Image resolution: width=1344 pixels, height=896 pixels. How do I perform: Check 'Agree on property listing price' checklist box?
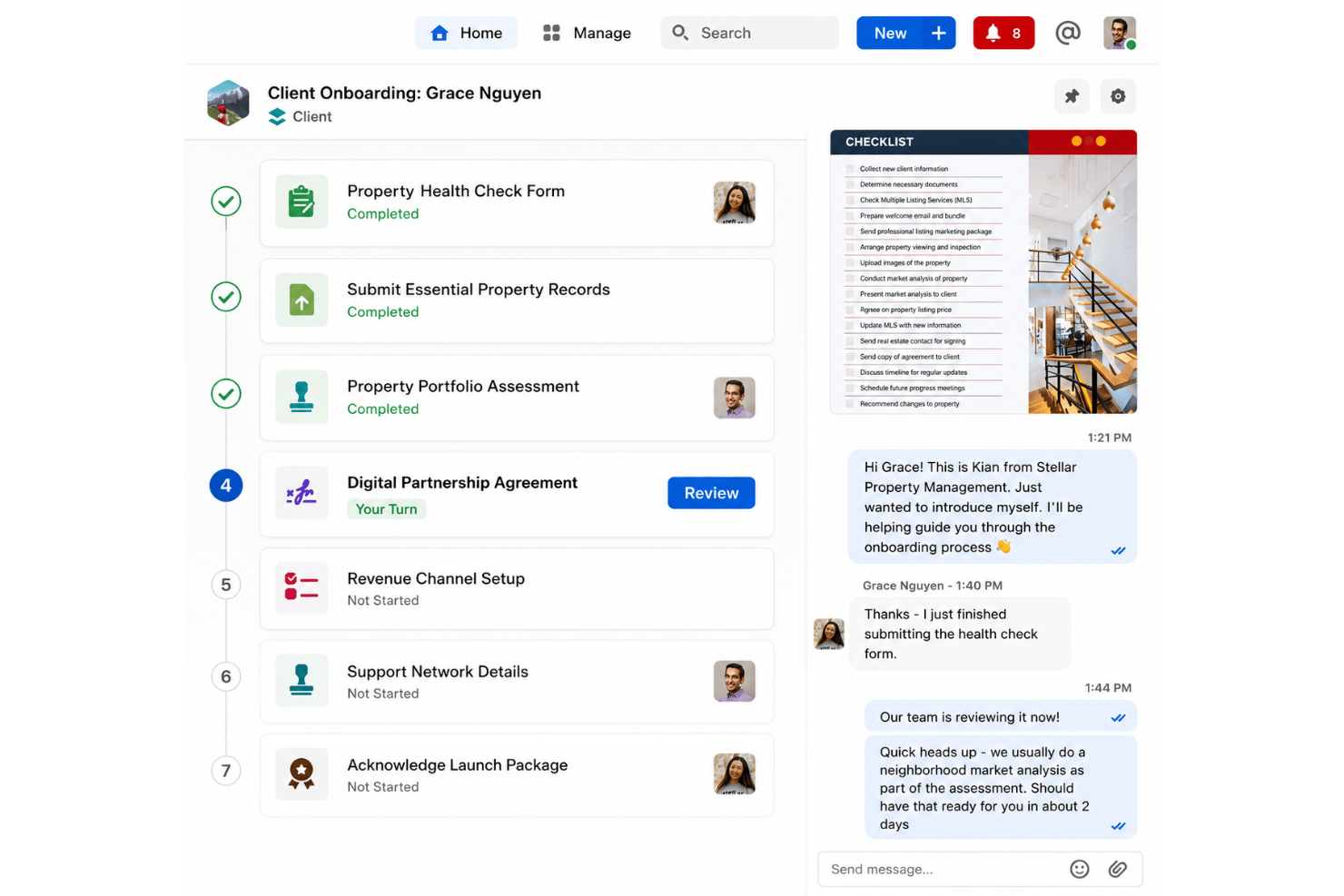[x=850, y=310]
